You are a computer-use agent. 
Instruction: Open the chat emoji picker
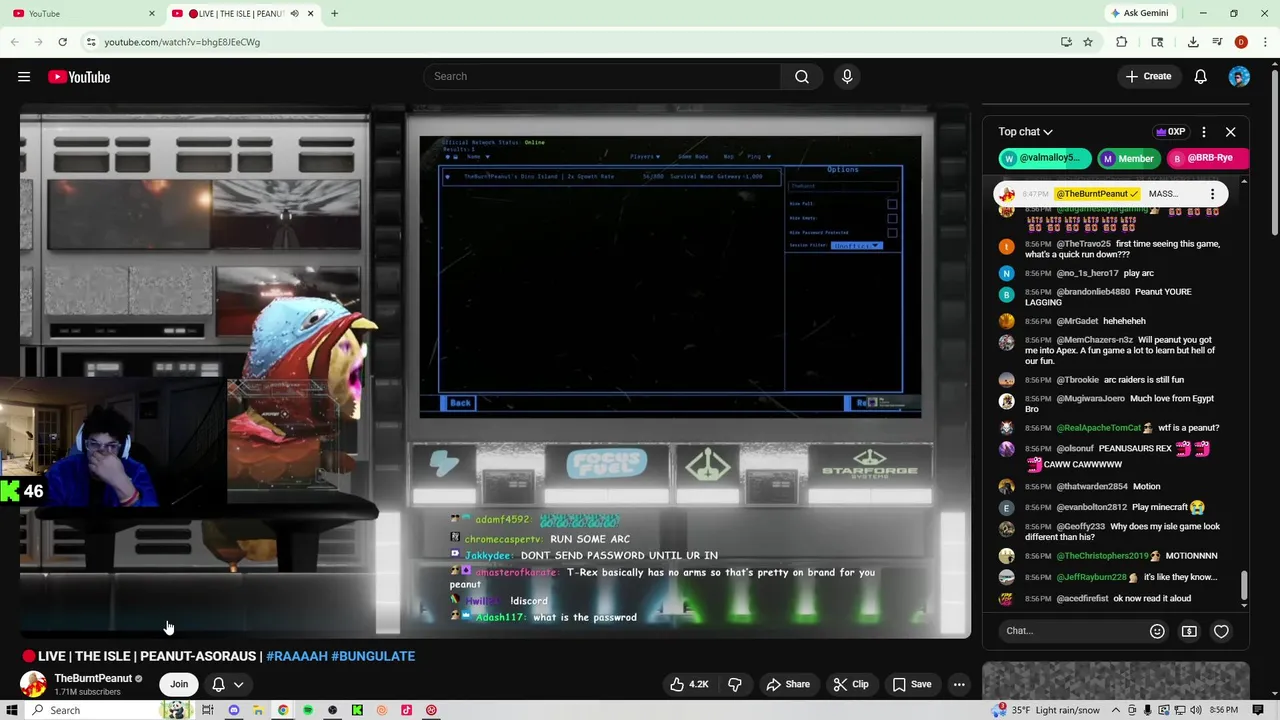pos(1157,631)
